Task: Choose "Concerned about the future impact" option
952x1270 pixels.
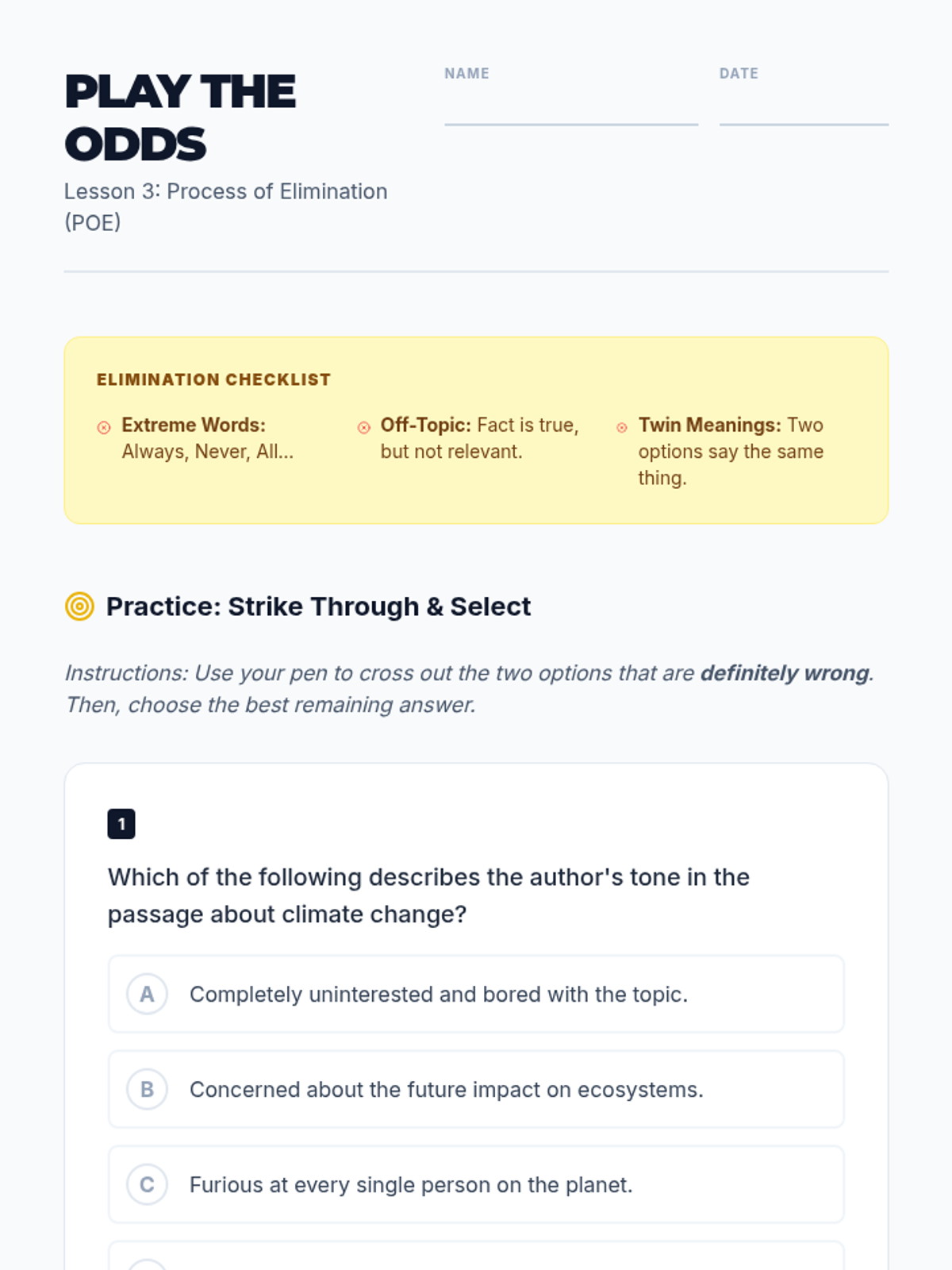Action: coord(446,1090)
